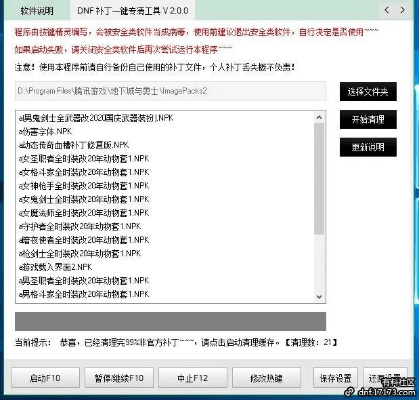Click the 修改热键 button
419x400 pixels.
click(266, 378)
